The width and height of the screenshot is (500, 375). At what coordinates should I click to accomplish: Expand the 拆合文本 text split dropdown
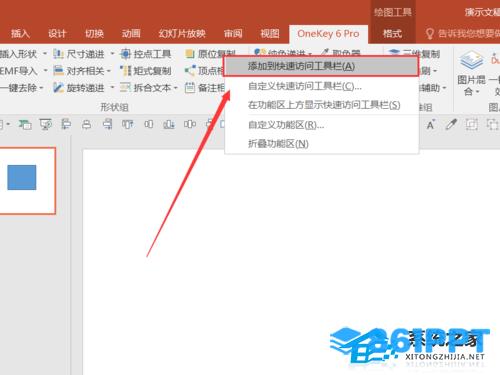176,88
